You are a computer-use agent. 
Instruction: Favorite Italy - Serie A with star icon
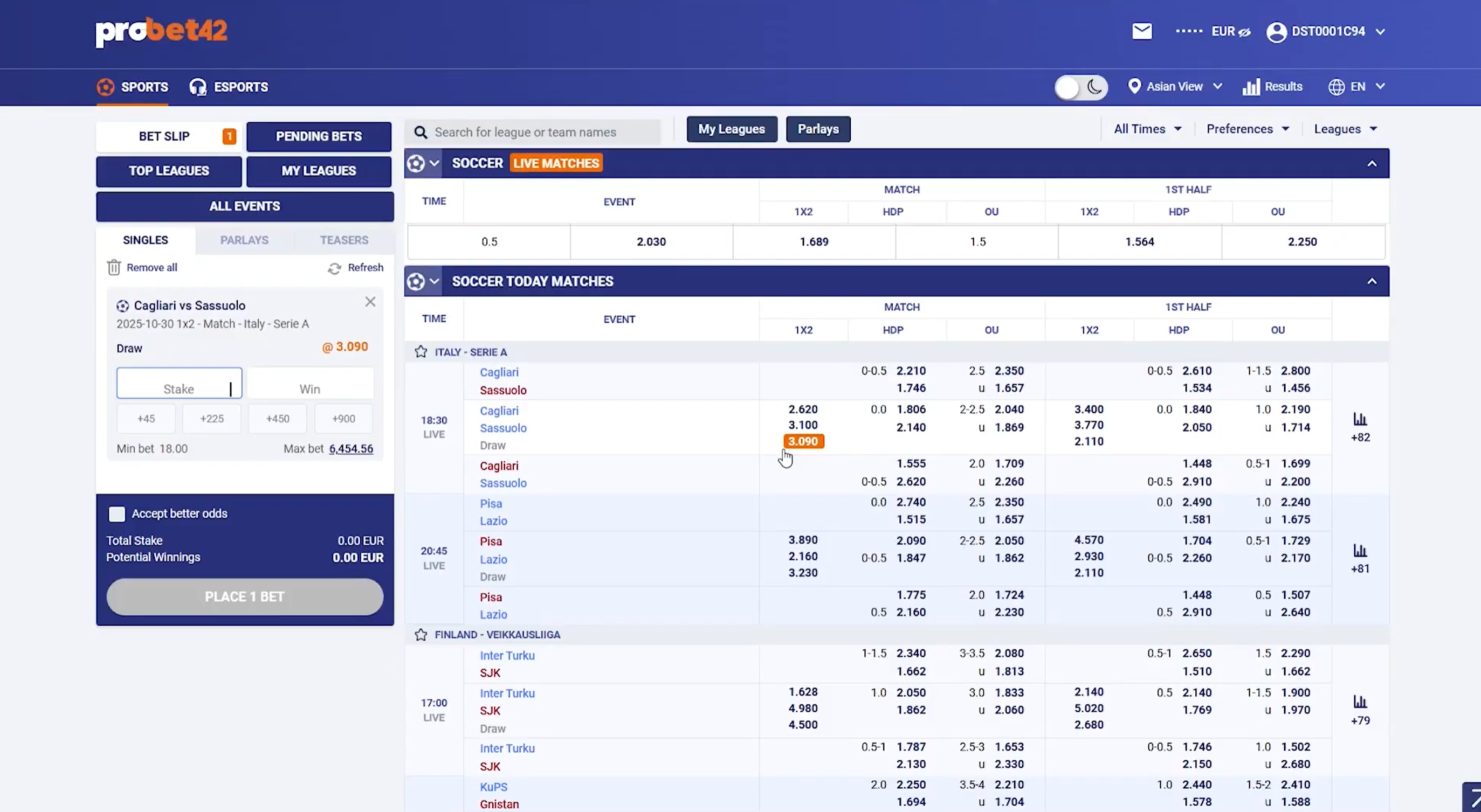click(421, 352)
